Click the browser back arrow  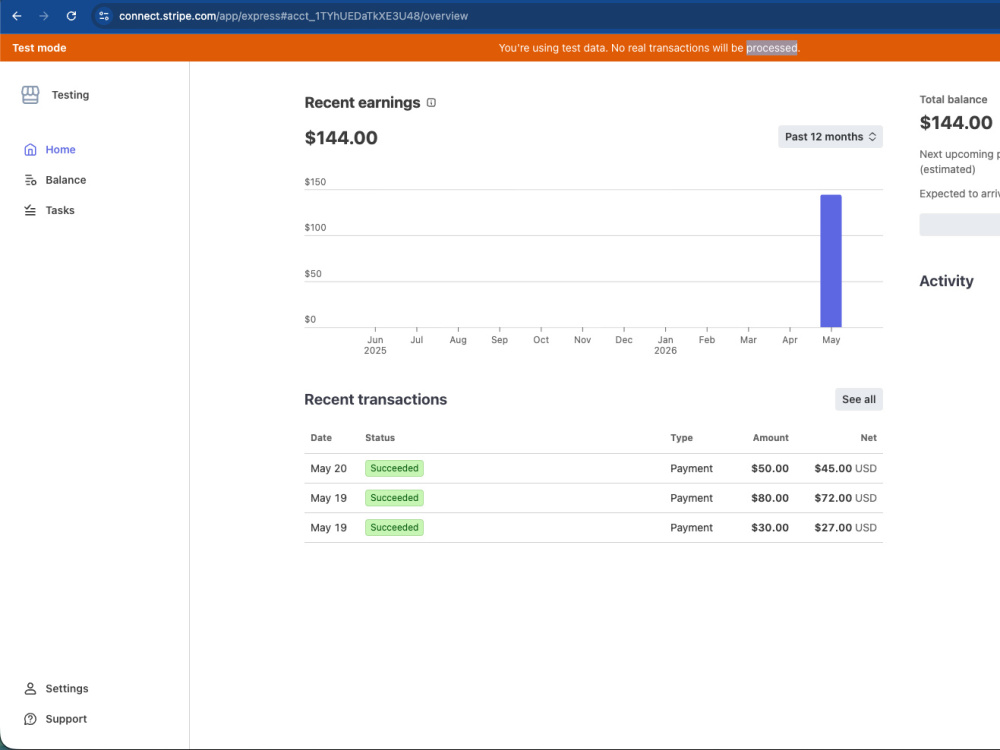click(17, 16)
